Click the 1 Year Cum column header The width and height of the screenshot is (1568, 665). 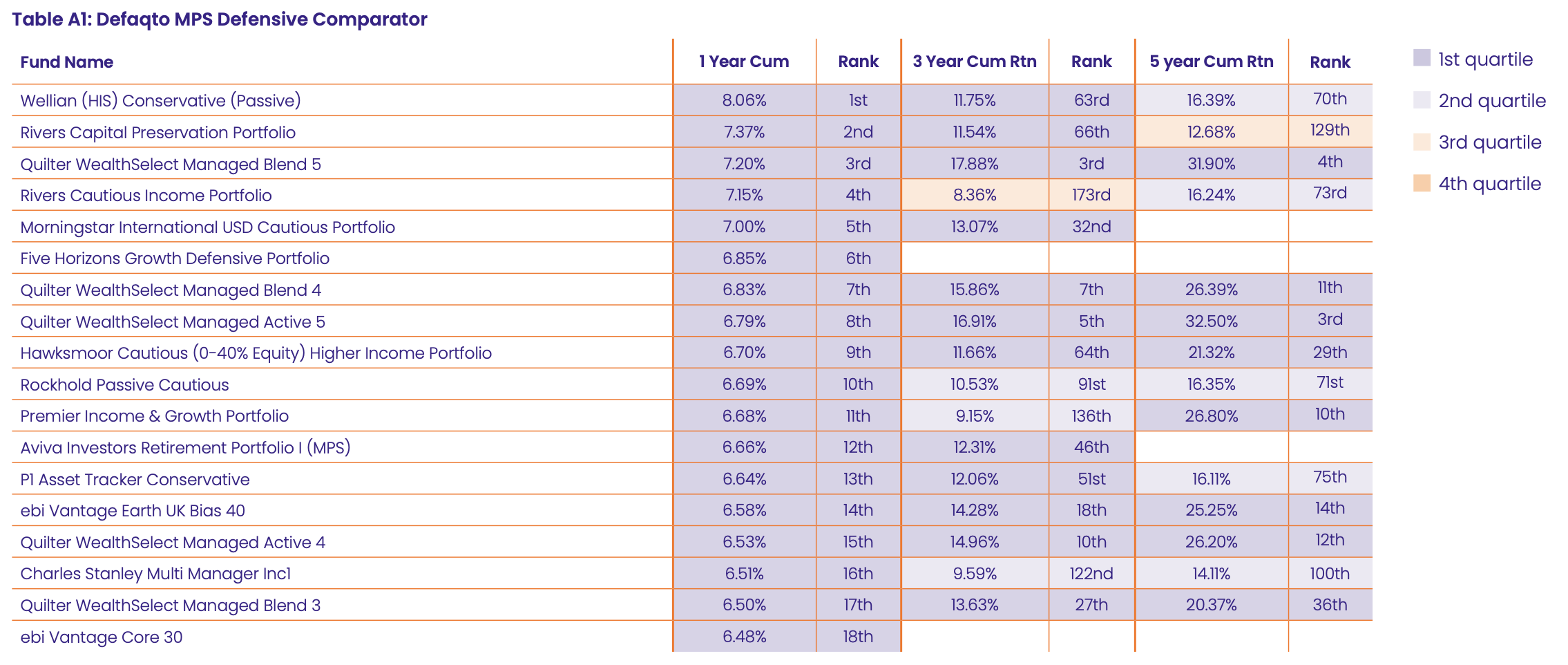743,62
